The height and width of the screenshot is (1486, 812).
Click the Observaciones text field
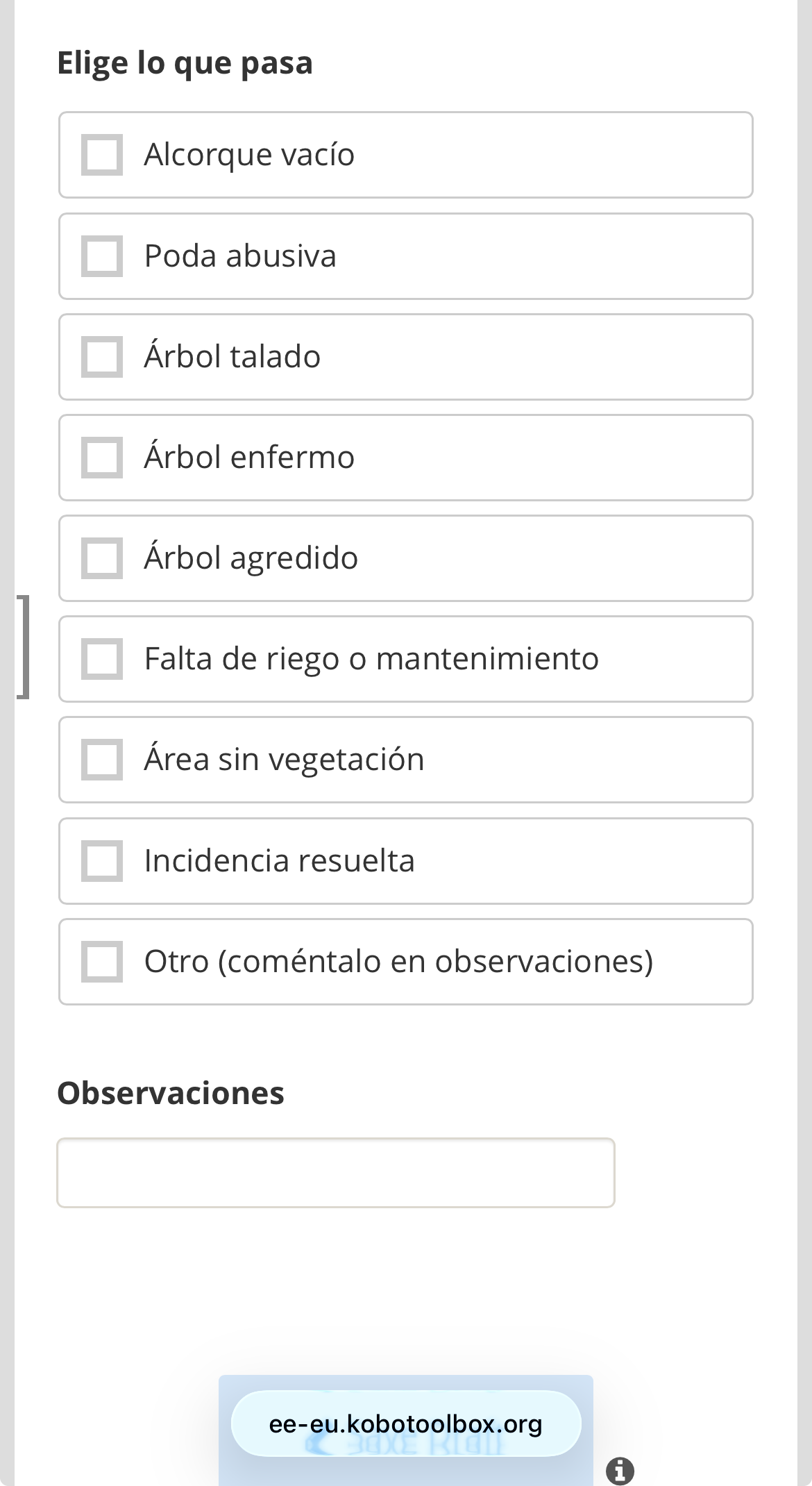coord(335,1173)
